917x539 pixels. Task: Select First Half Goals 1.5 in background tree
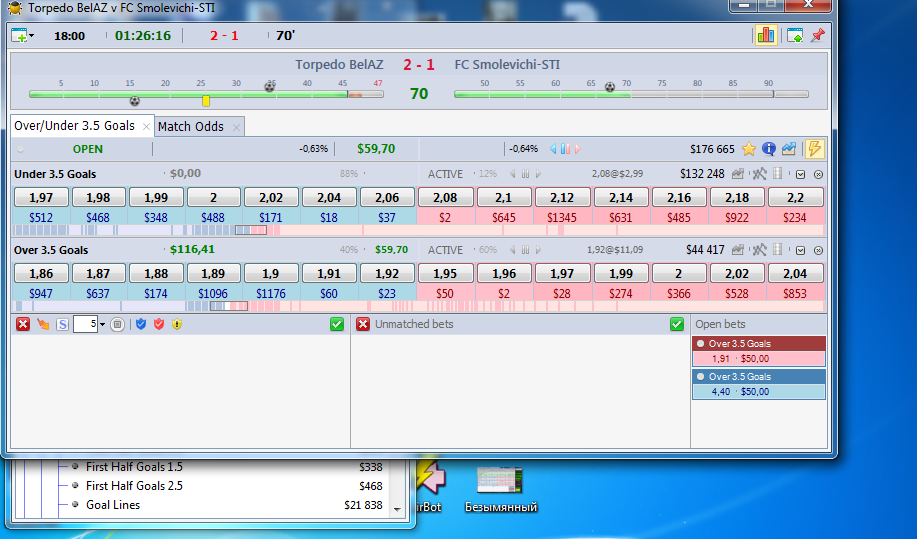[x=134, y=467]
